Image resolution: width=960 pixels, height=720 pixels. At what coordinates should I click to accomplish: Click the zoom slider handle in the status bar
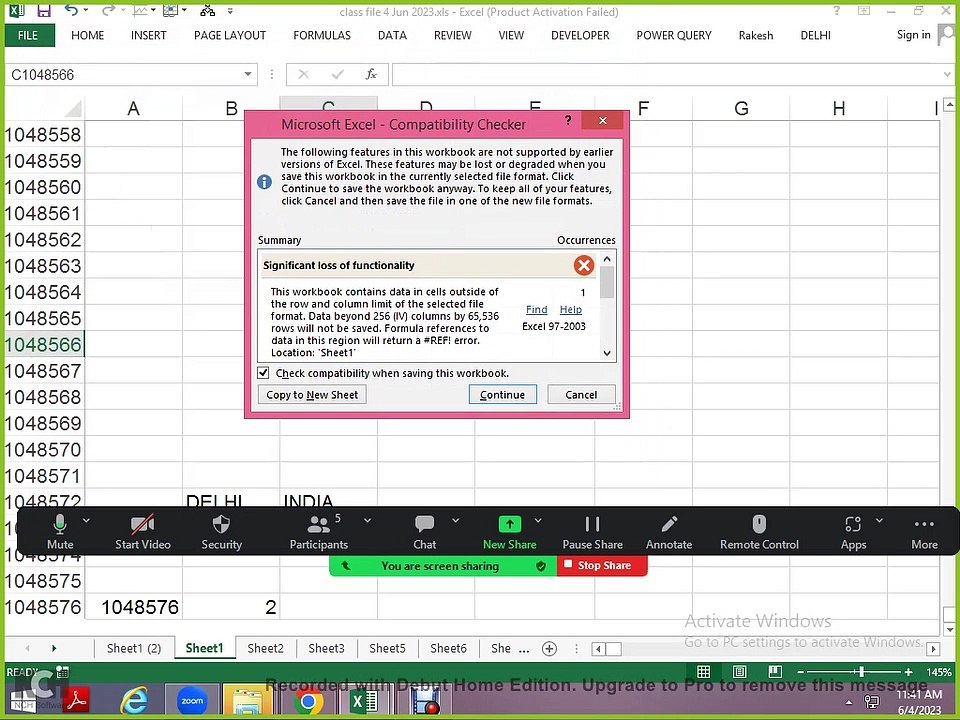click(861, 672)
